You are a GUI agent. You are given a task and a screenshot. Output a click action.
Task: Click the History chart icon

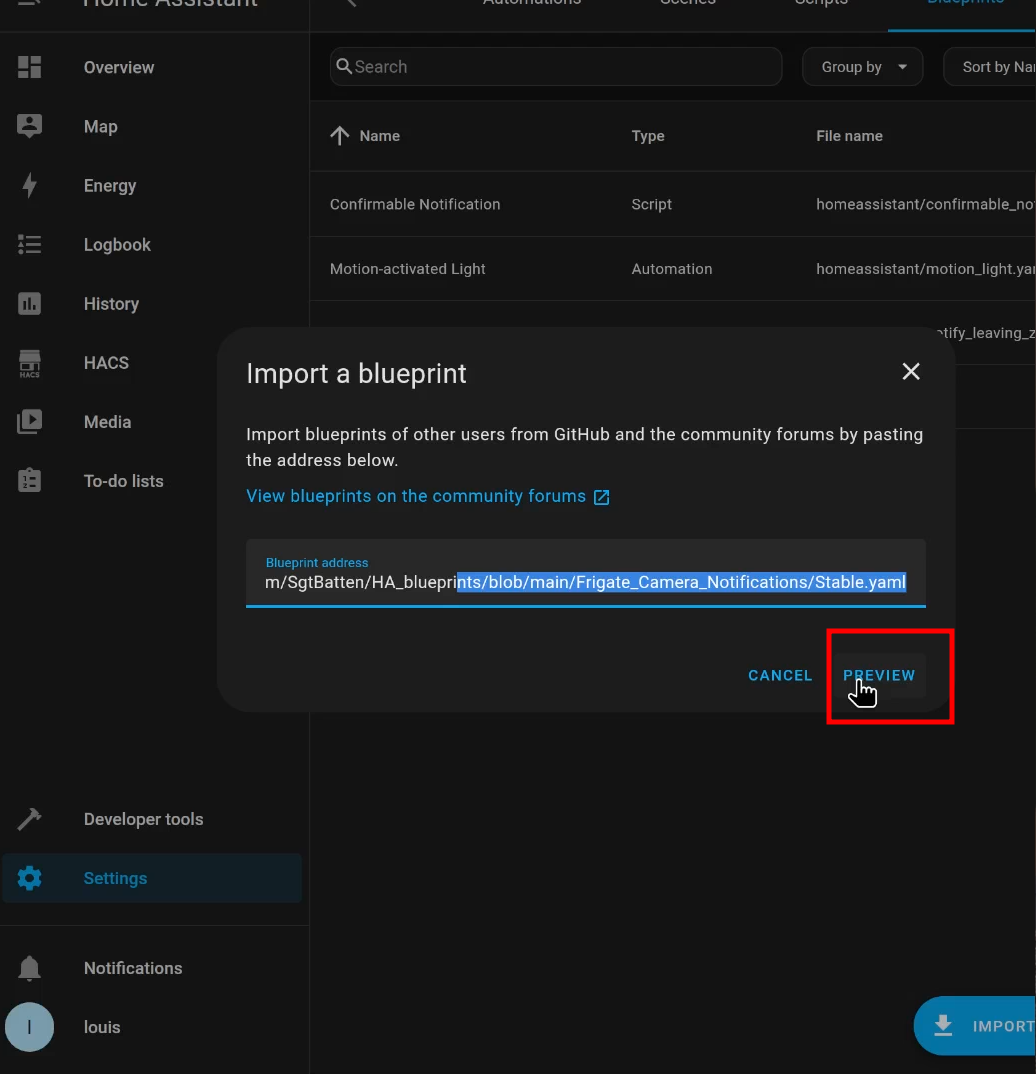(29, 303)
